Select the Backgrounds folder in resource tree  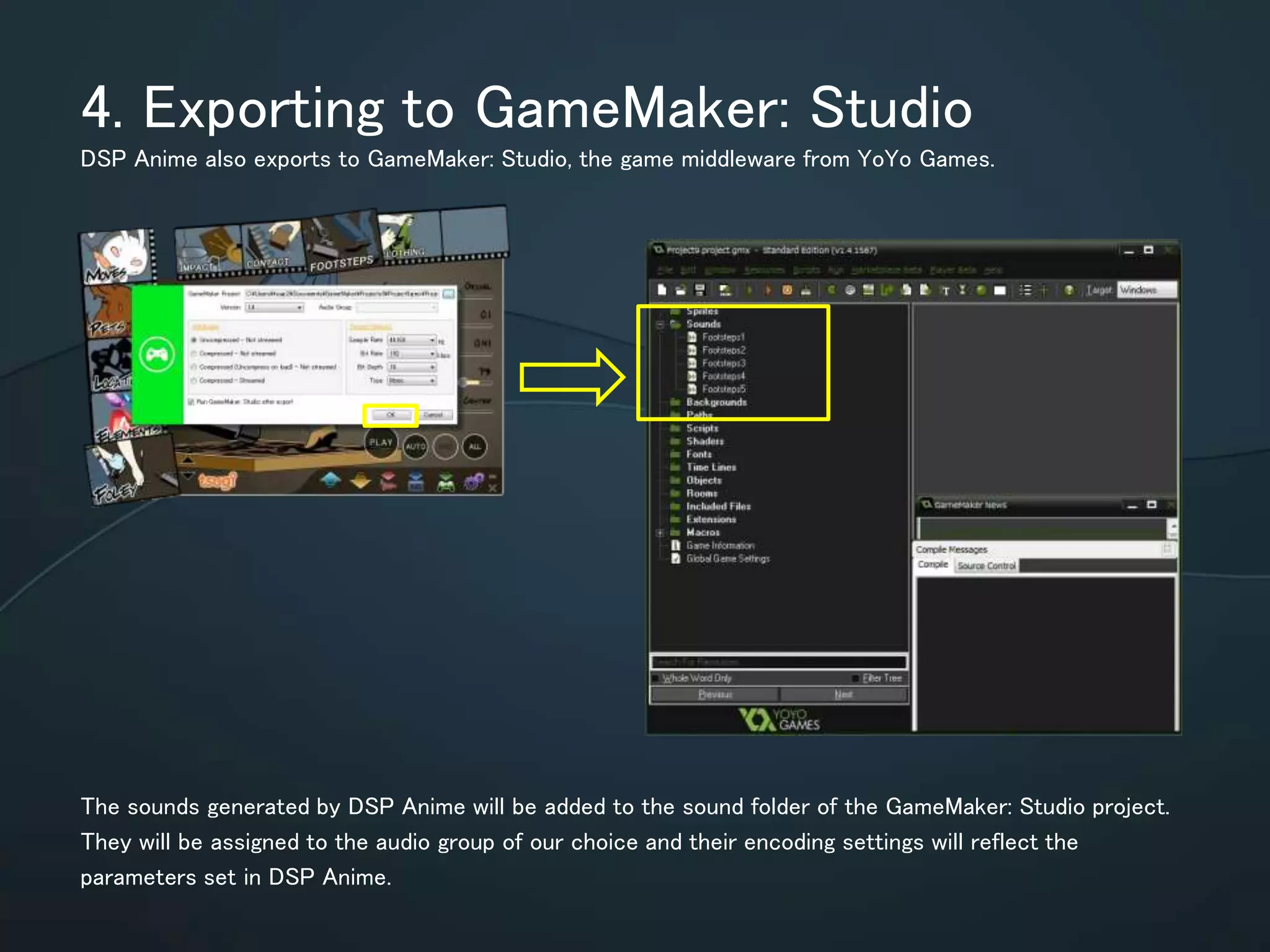pos(709,402)
